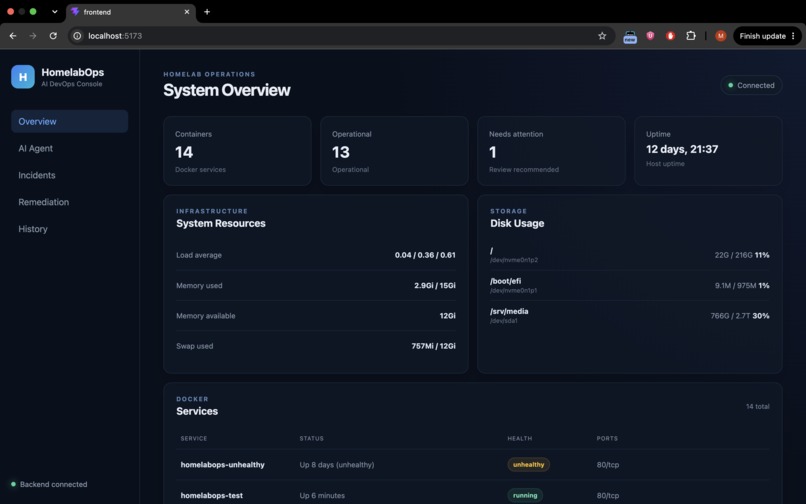The image size is (806, 504).
Task: Click the unhealthy health badge
Action: coord(528,464)
